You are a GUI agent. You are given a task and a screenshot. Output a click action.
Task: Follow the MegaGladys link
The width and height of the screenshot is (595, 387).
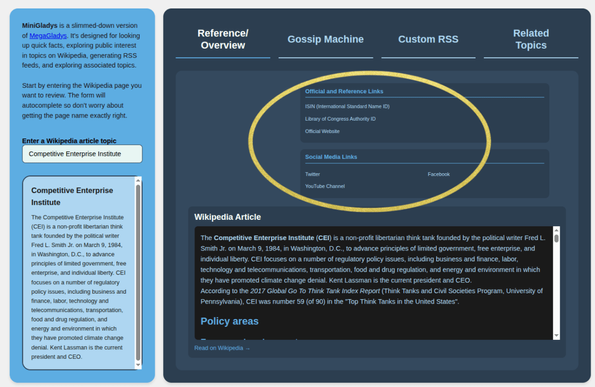[x=48, y=36]
